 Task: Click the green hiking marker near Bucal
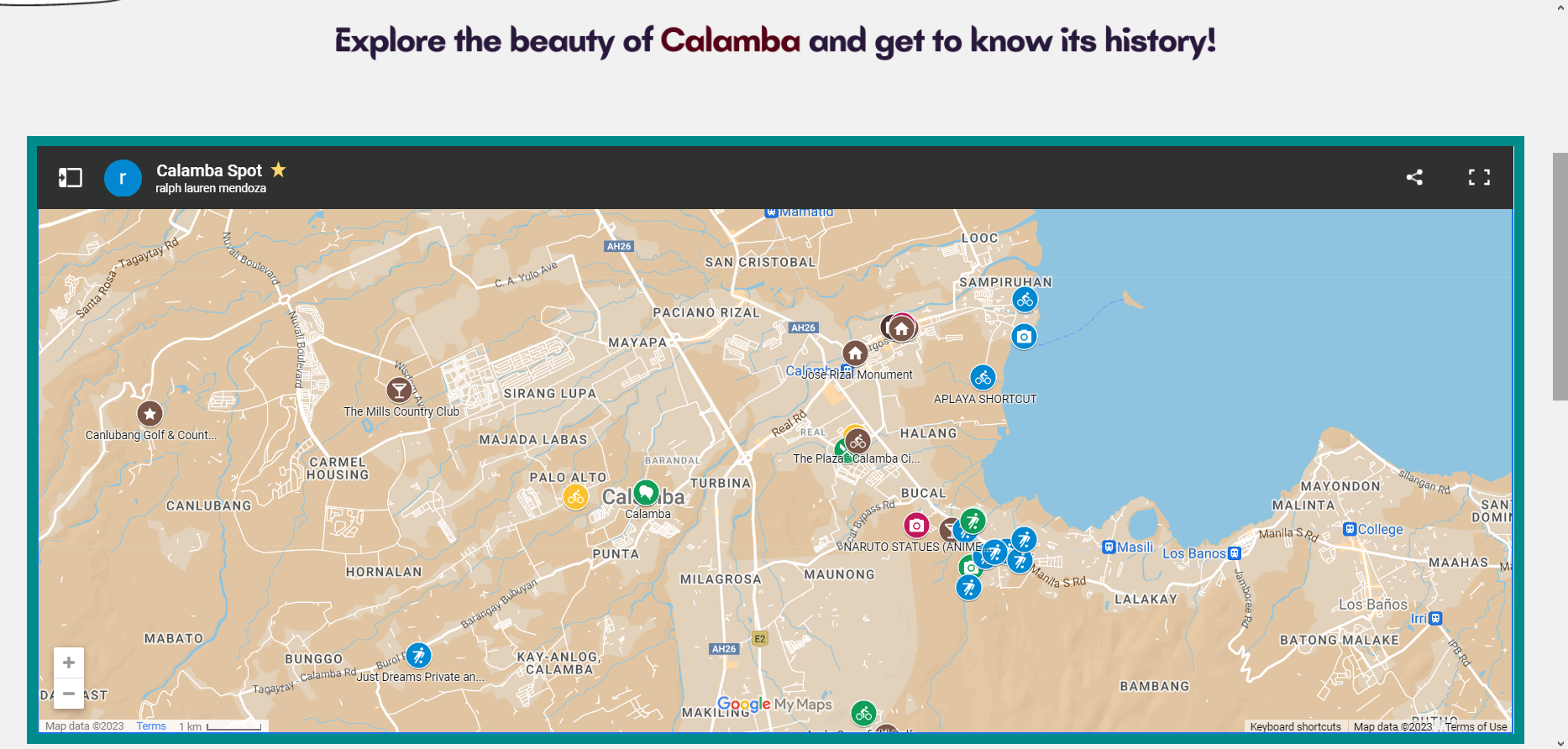(973, 521)
